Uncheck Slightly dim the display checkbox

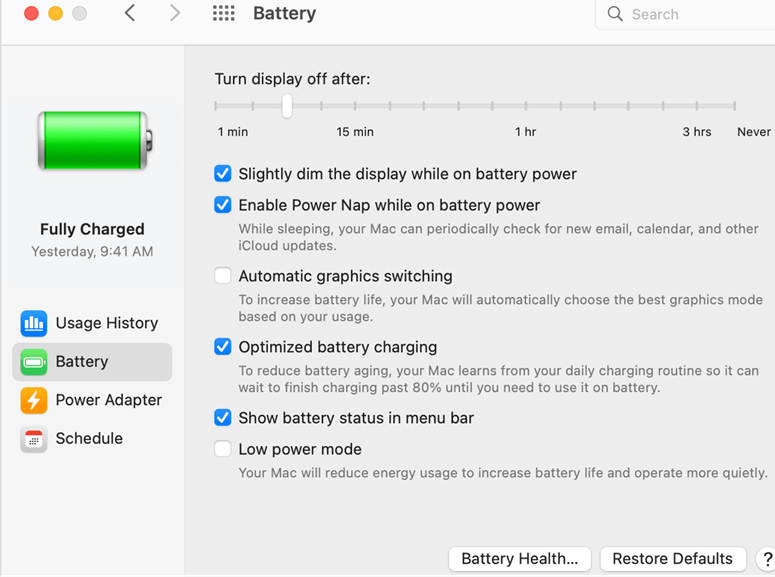click(222, 174)
